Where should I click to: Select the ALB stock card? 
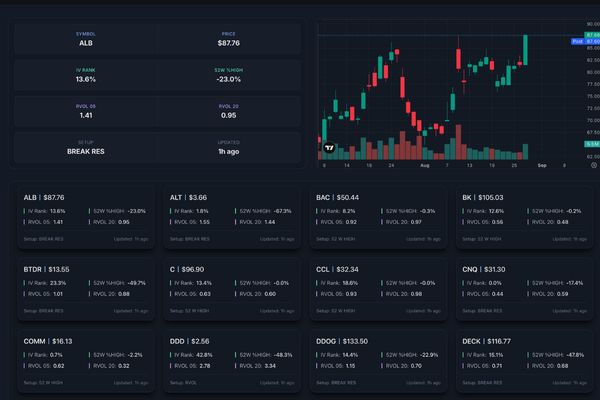click(86, 216)
